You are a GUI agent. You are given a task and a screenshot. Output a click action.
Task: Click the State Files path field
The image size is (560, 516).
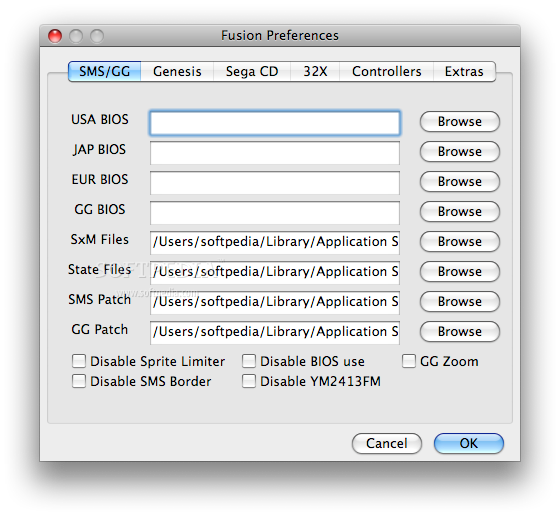point(275,273)
